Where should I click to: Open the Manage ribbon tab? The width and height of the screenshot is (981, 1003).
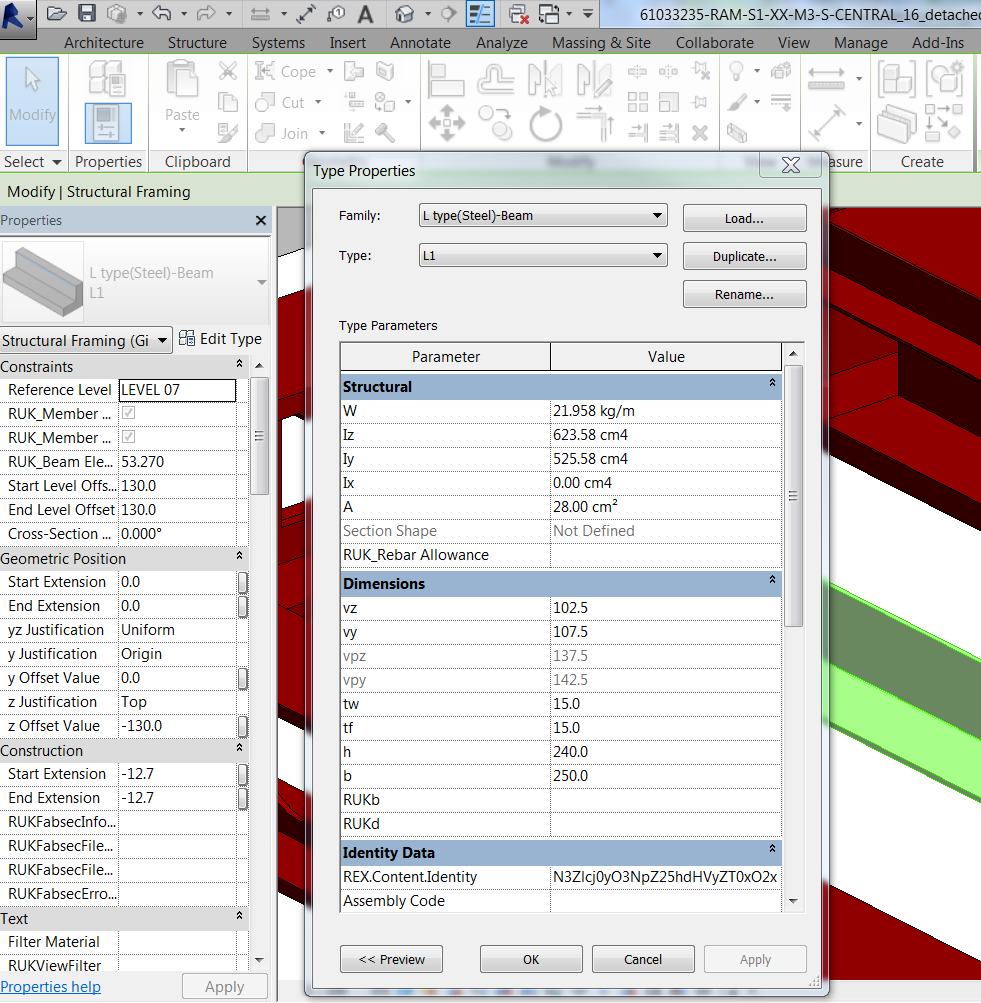[x=860, y=43]
